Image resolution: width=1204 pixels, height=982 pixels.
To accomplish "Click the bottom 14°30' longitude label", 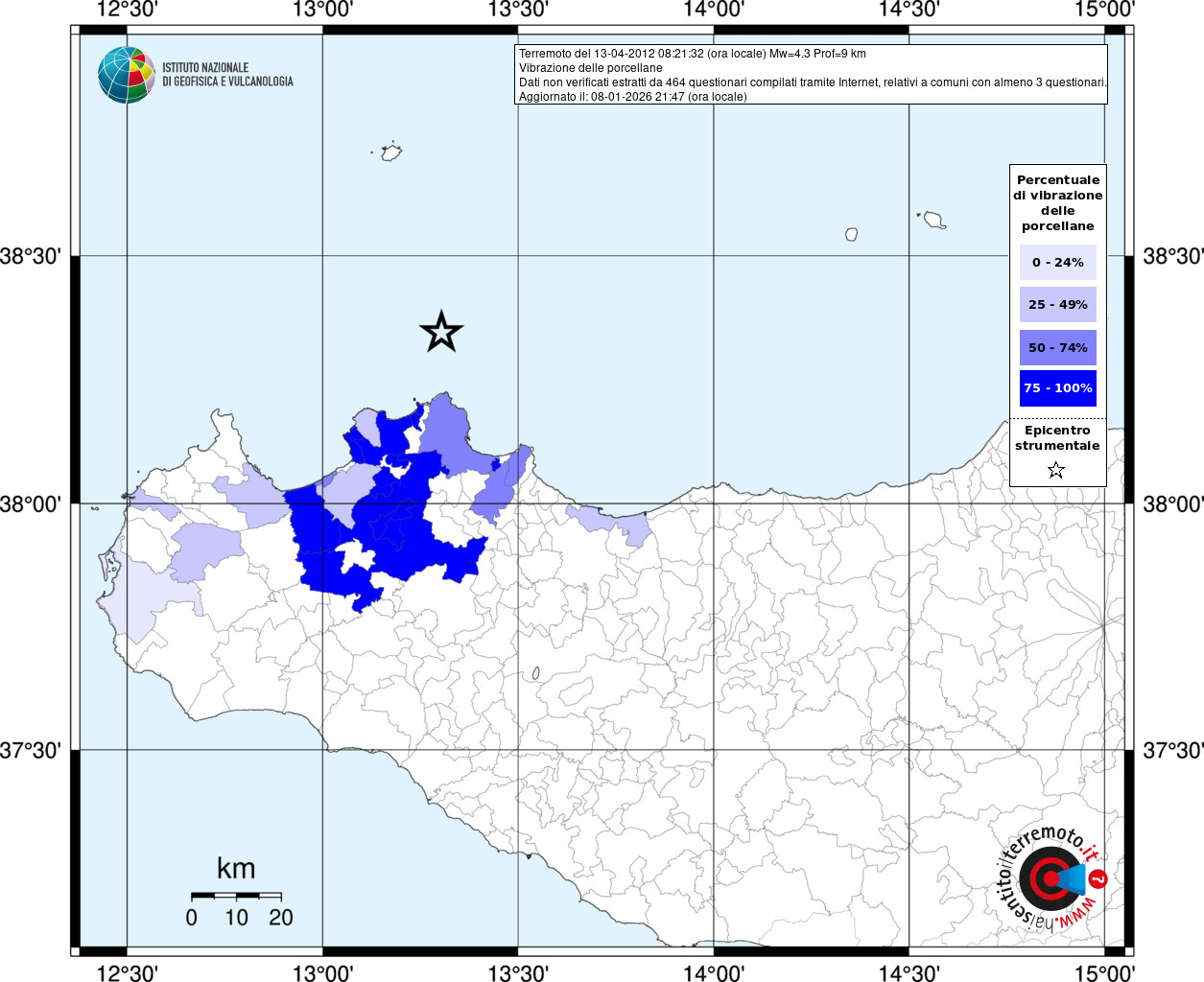I will (x=909, y=973).
